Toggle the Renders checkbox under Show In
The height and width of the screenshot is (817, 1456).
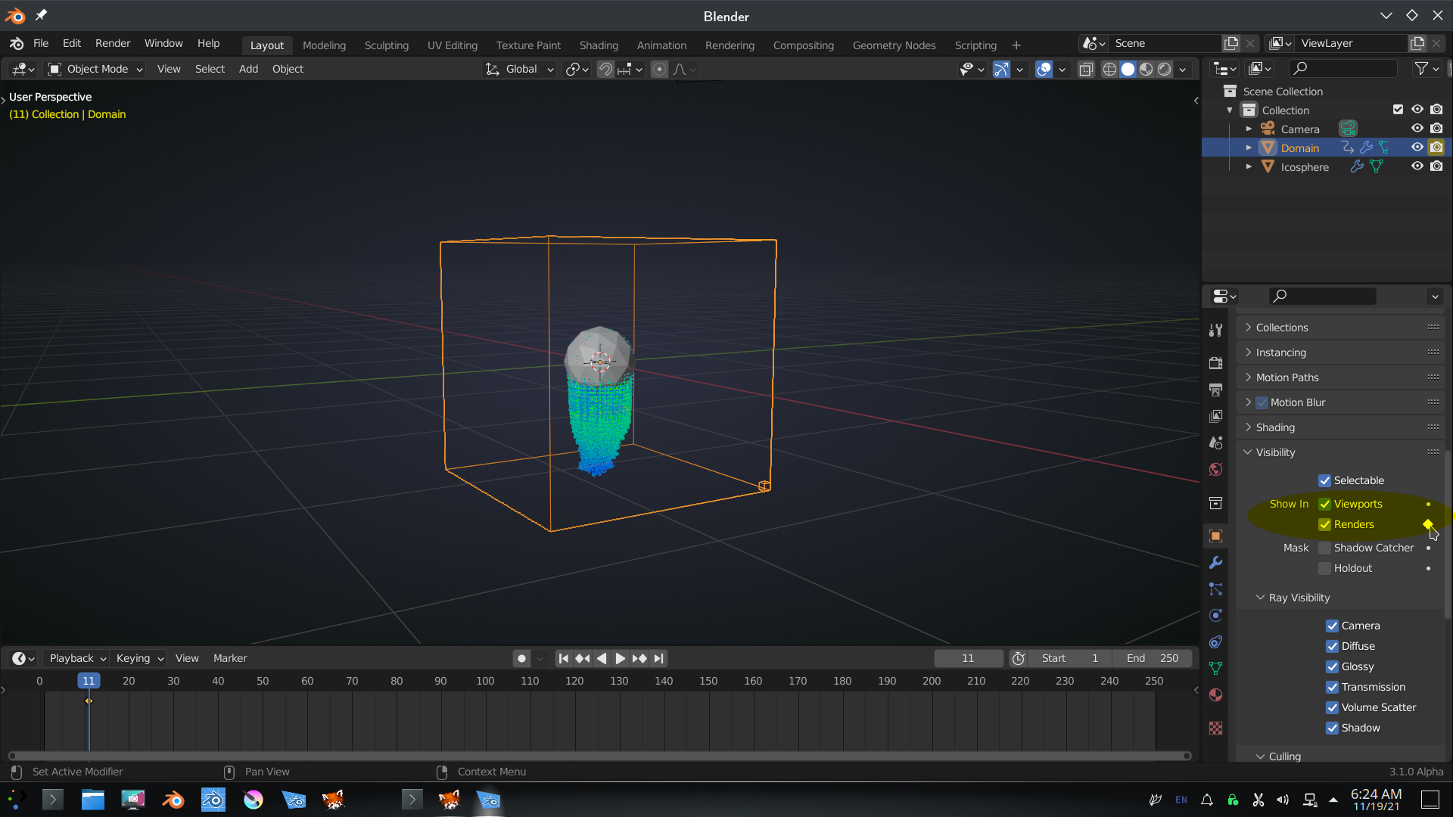tap(1326, 524)
